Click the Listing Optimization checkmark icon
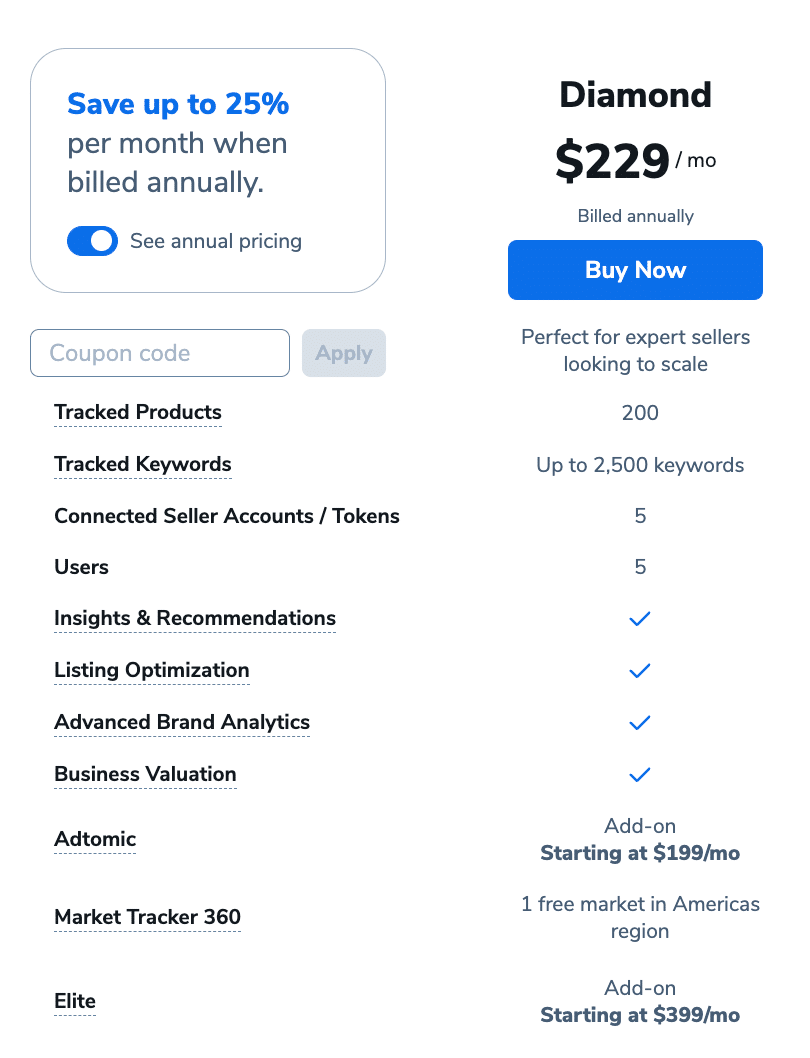Image resolution: width=810 pixels, height=1058 pixels. 640,671
